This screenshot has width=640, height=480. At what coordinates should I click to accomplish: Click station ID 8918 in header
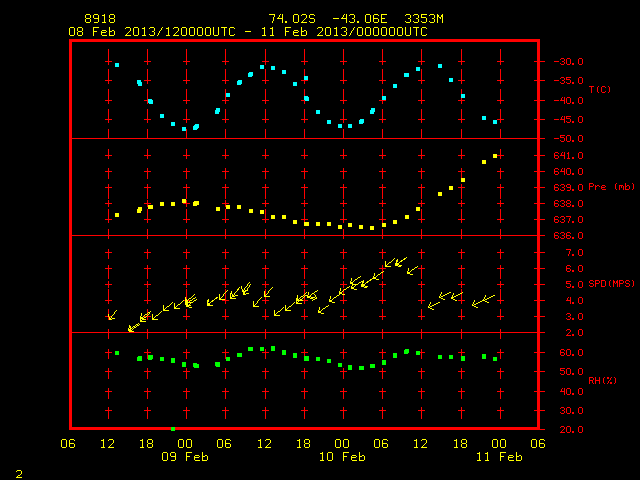[x=100, y=19]
